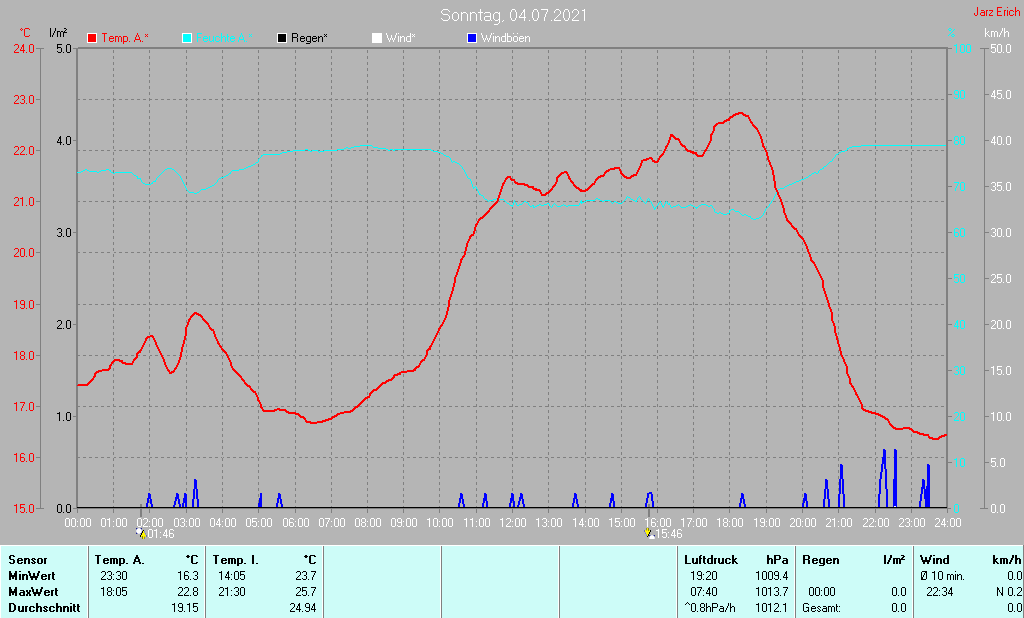Click the '22:34' wind maximum time
1024x618 pixels.
click(x=940, y=592)
